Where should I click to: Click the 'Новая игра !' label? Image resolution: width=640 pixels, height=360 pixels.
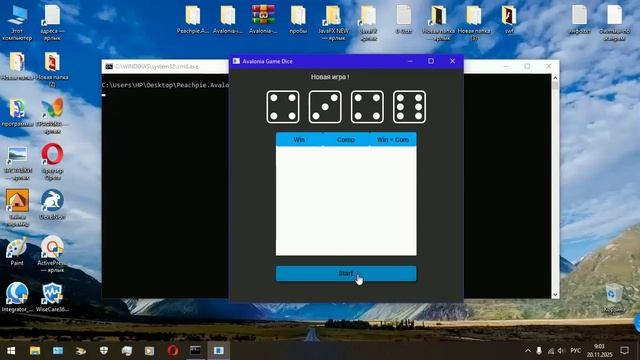click(330, 77)
